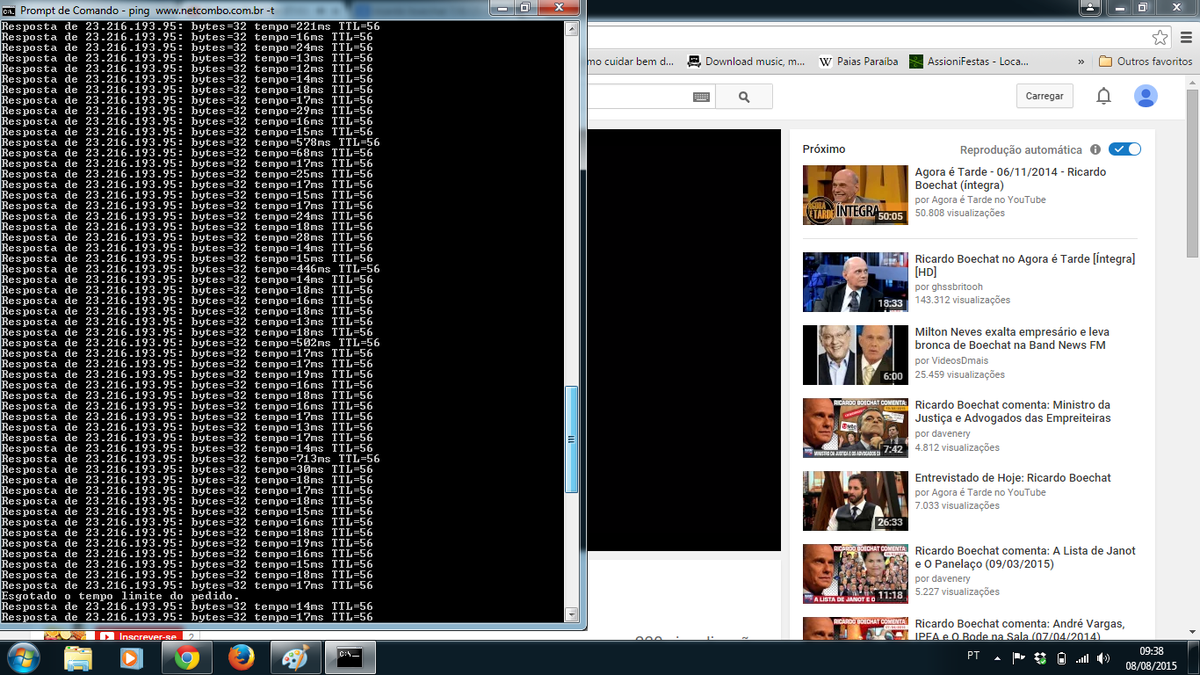The image size is (1200, 675).
Task: Click line with tempo=578ms in prompt
Action: [x=190, y=142]
